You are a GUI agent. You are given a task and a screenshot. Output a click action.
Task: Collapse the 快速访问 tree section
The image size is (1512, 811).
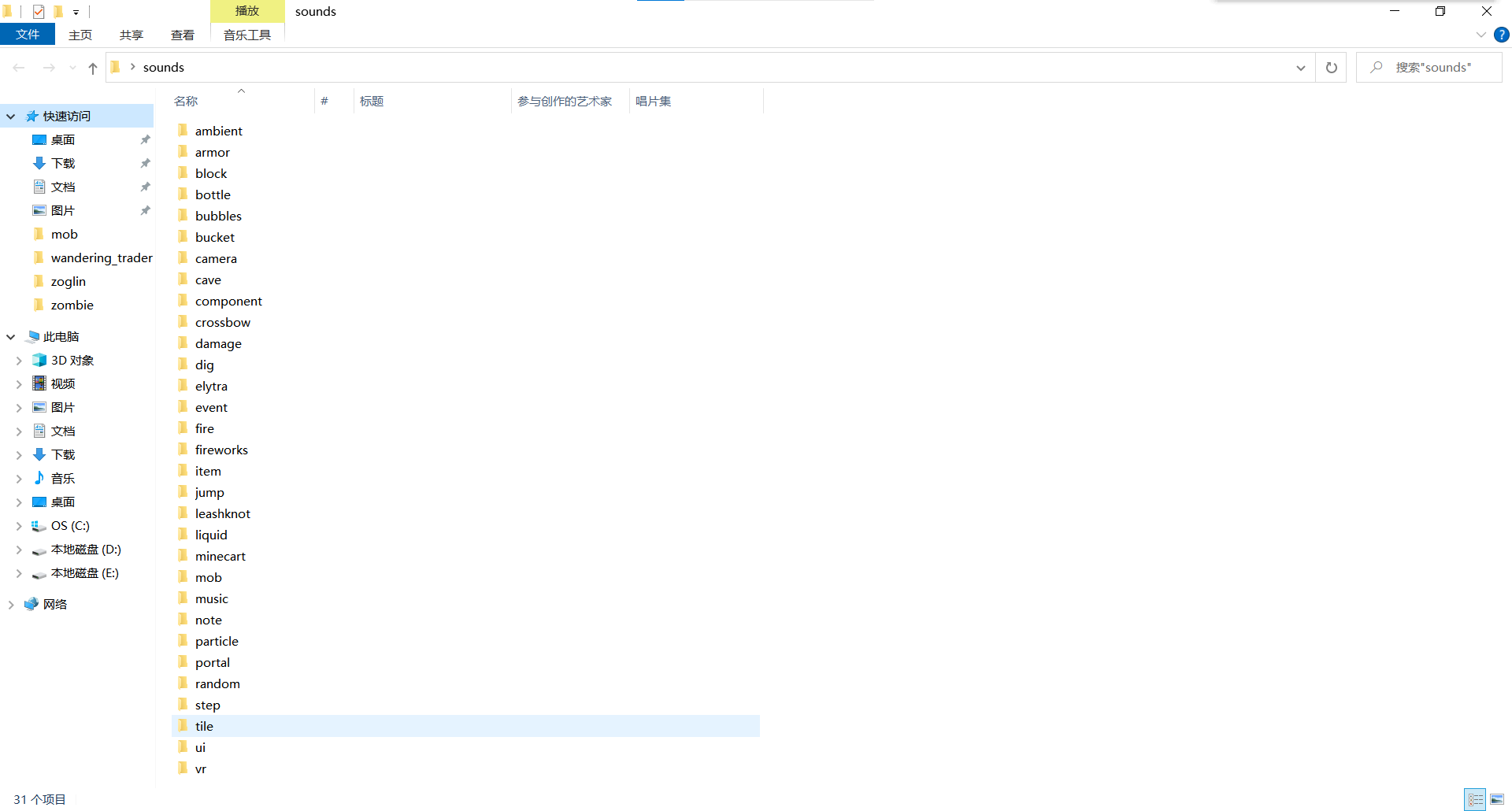click(11, 117)
